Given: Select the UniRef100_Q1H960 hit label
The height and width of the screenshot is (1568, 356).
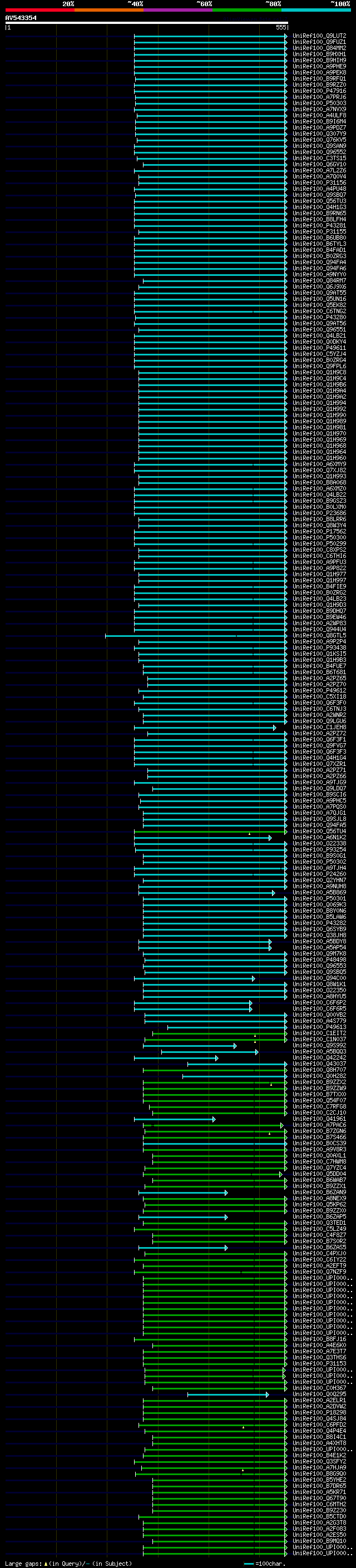Looking at the screenshot, I should (319, 458).
